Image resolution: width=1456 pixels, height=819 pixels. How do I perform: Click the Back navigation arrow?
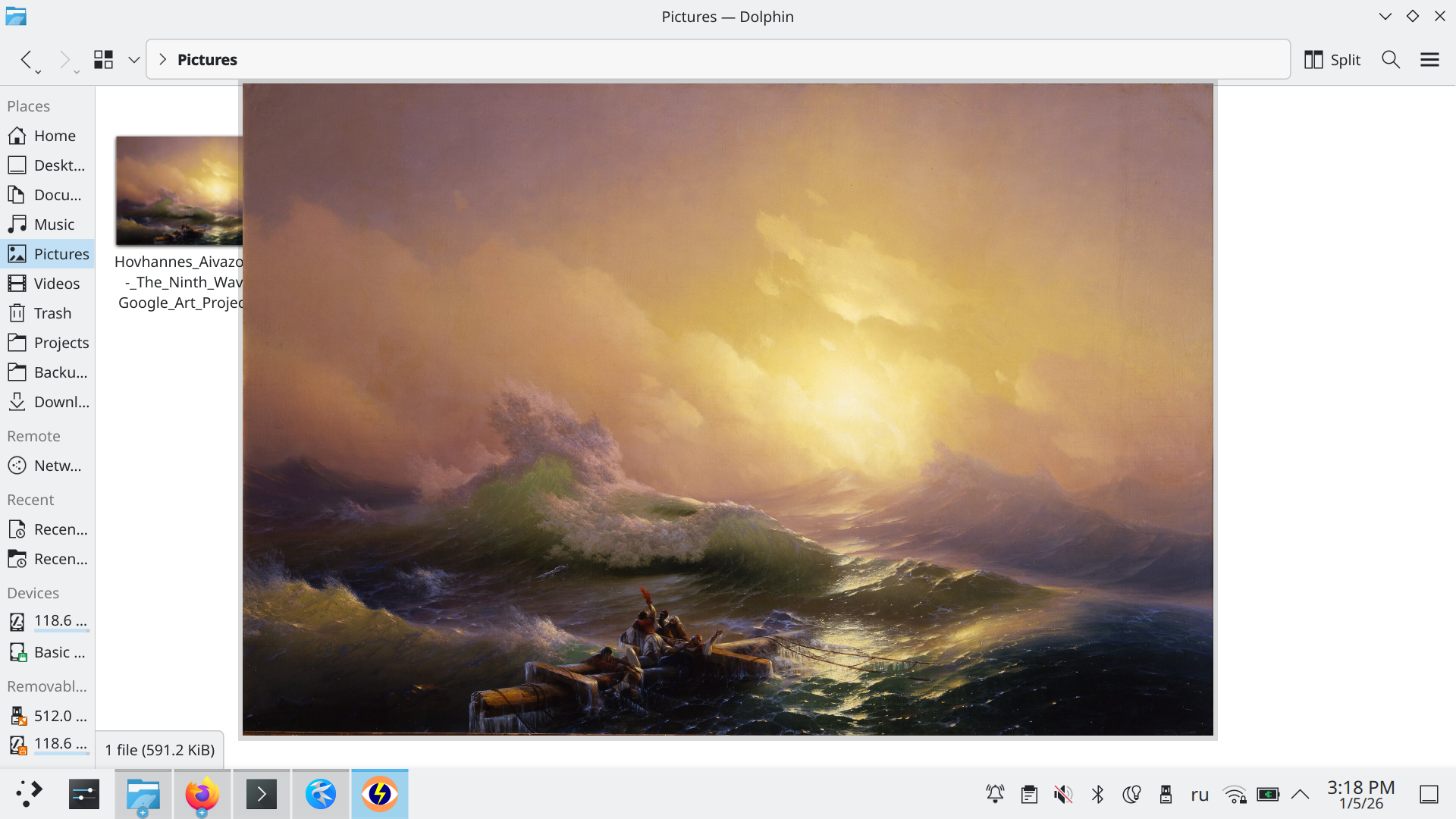click(27, 60)
